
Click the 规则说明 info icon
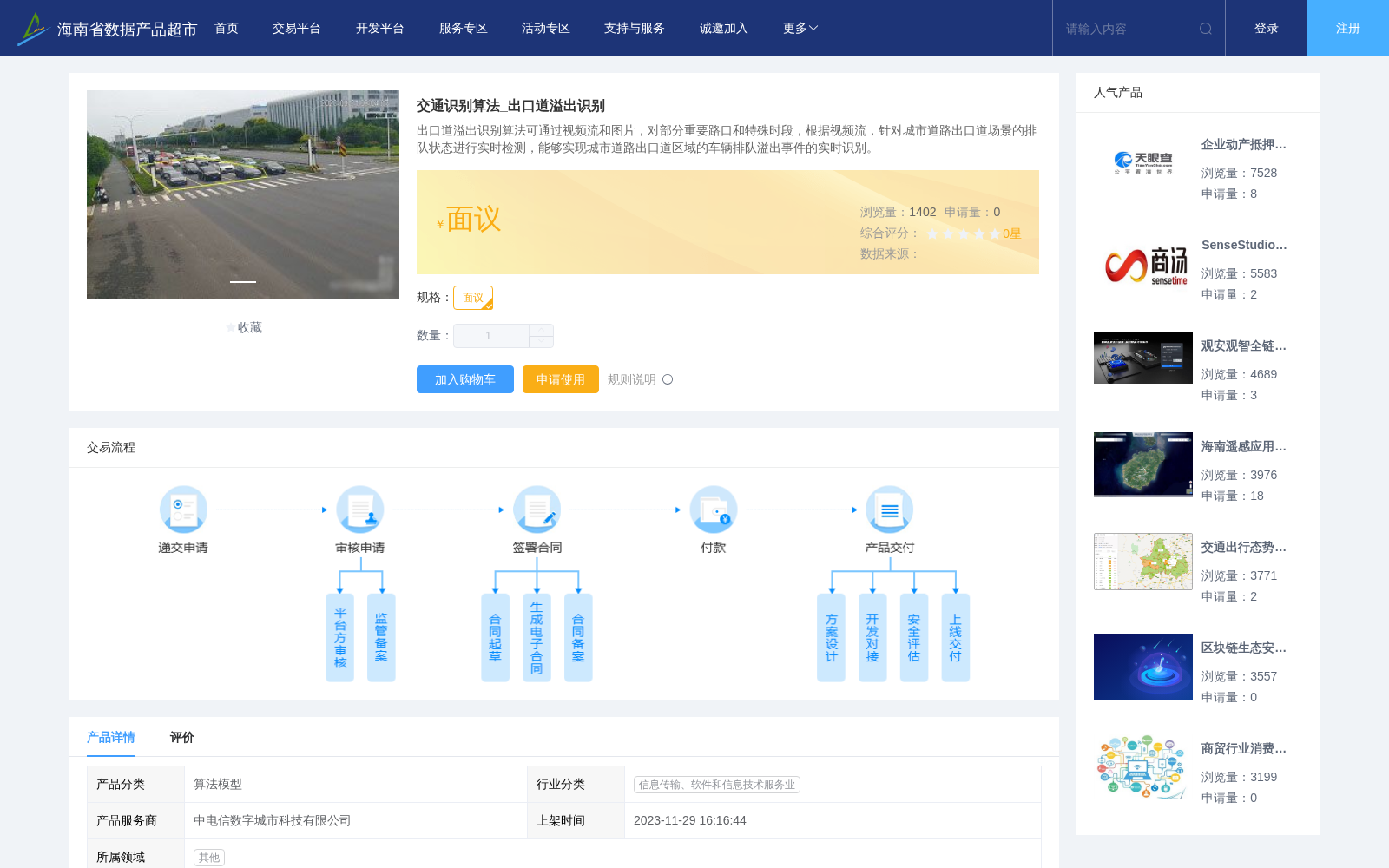pos(668,379)
